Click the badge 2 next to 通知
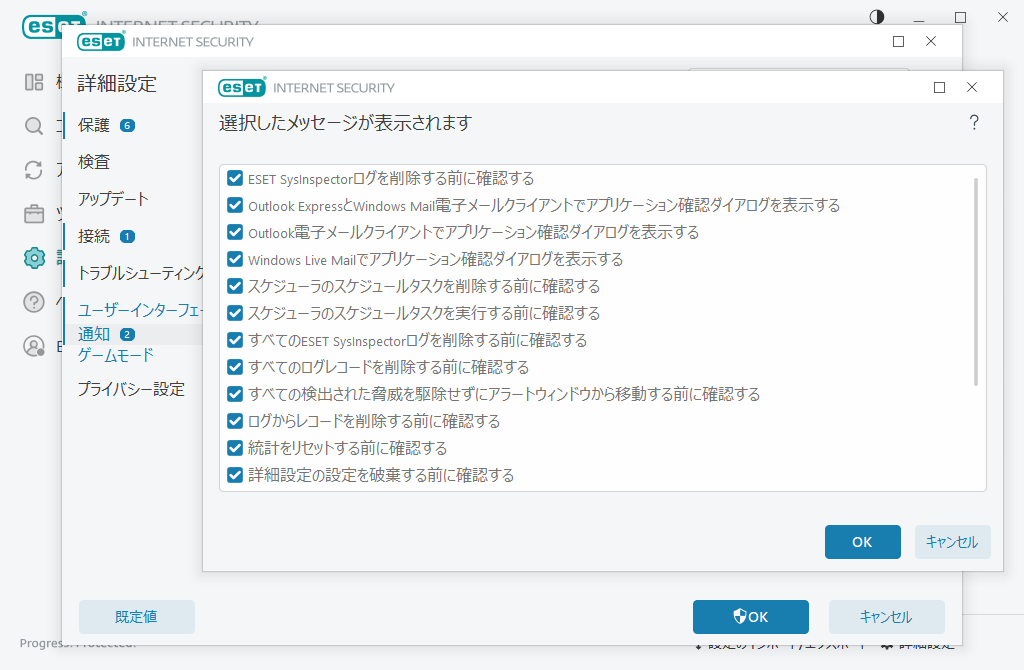 point(127,334)
